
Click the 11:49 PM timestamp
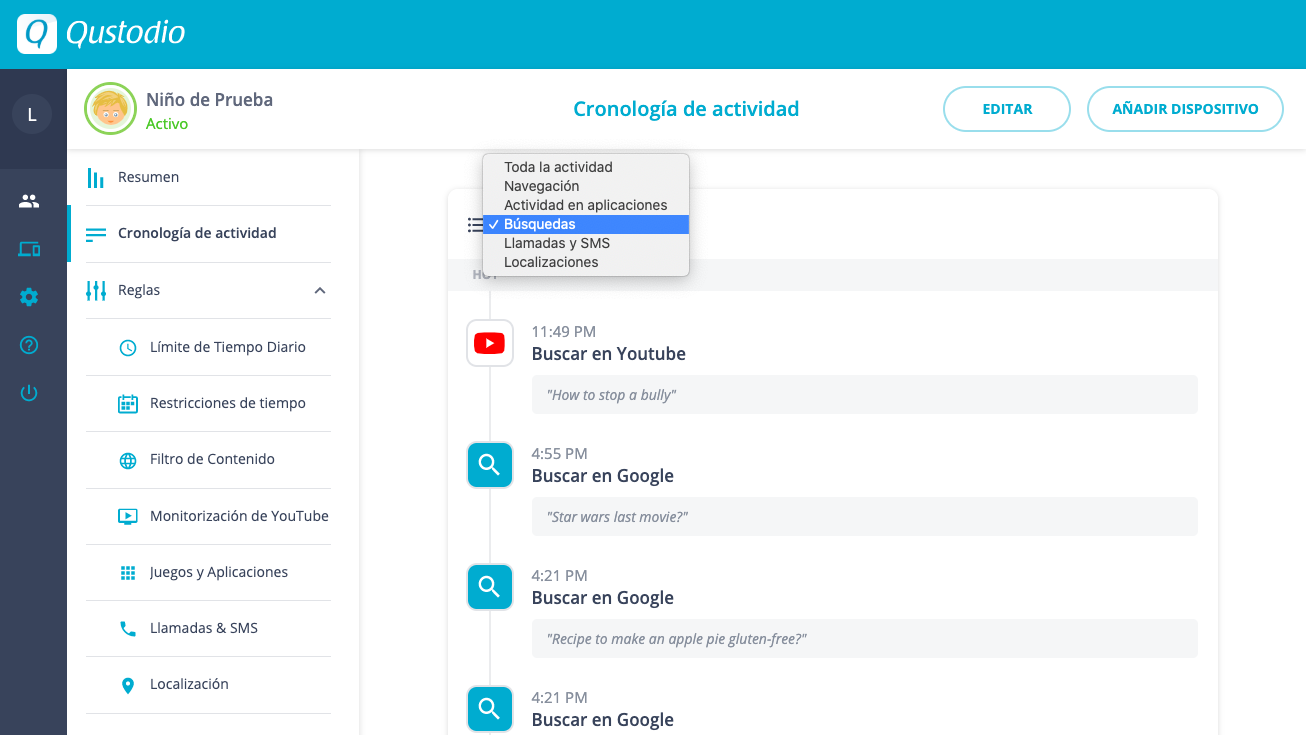pyautogui.click(x=563, y=332)
